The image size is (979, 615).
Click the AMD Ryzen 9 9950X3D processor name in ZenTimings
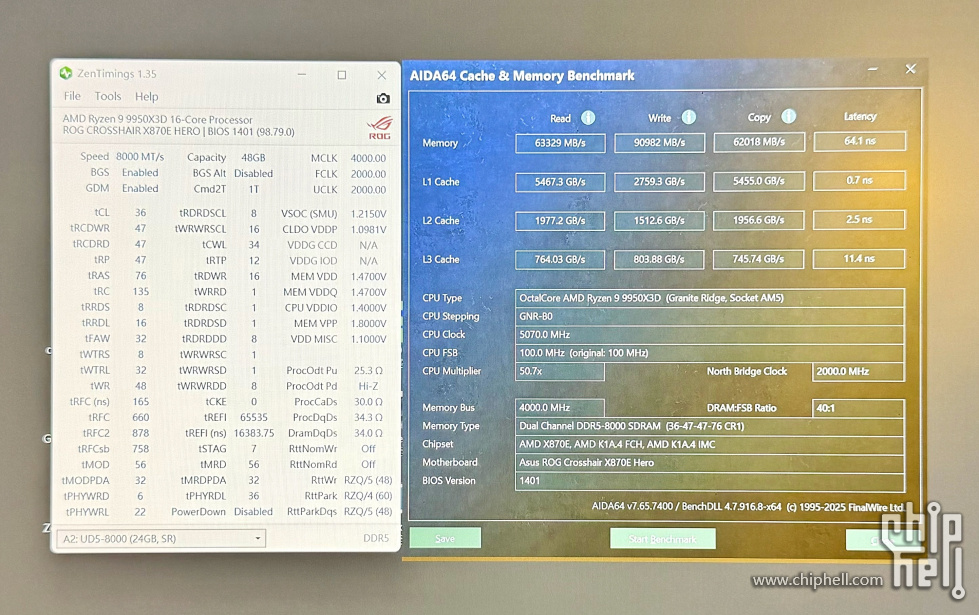[x=157, y=119]
